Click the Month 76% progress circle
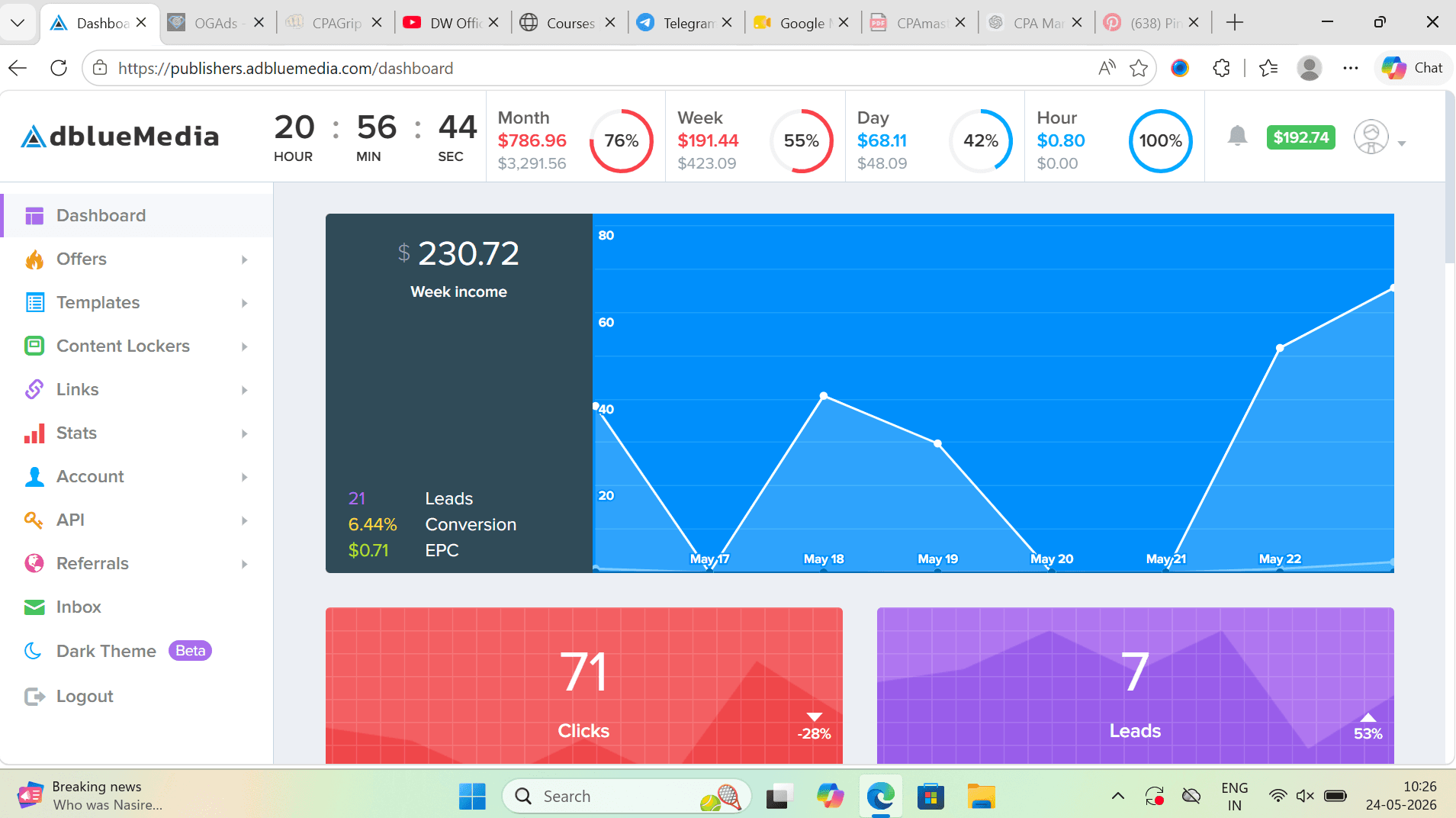 621,140
